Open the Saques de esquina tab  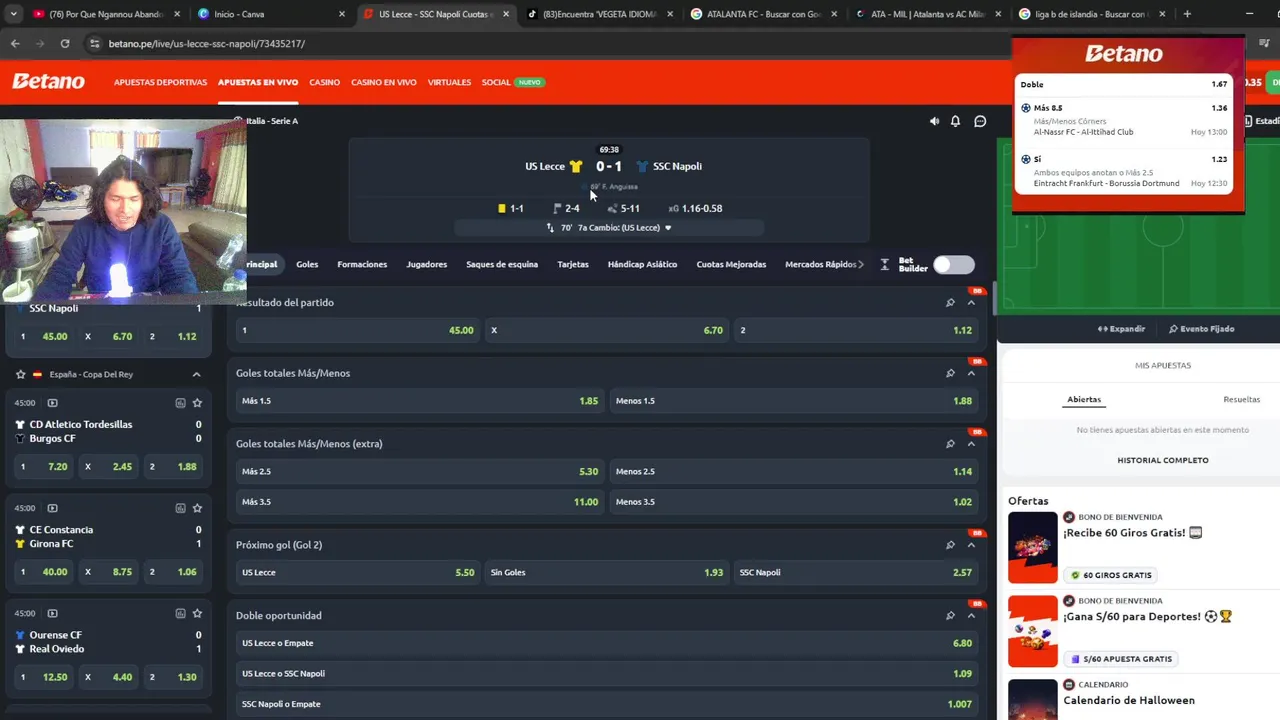pos(502,264)
